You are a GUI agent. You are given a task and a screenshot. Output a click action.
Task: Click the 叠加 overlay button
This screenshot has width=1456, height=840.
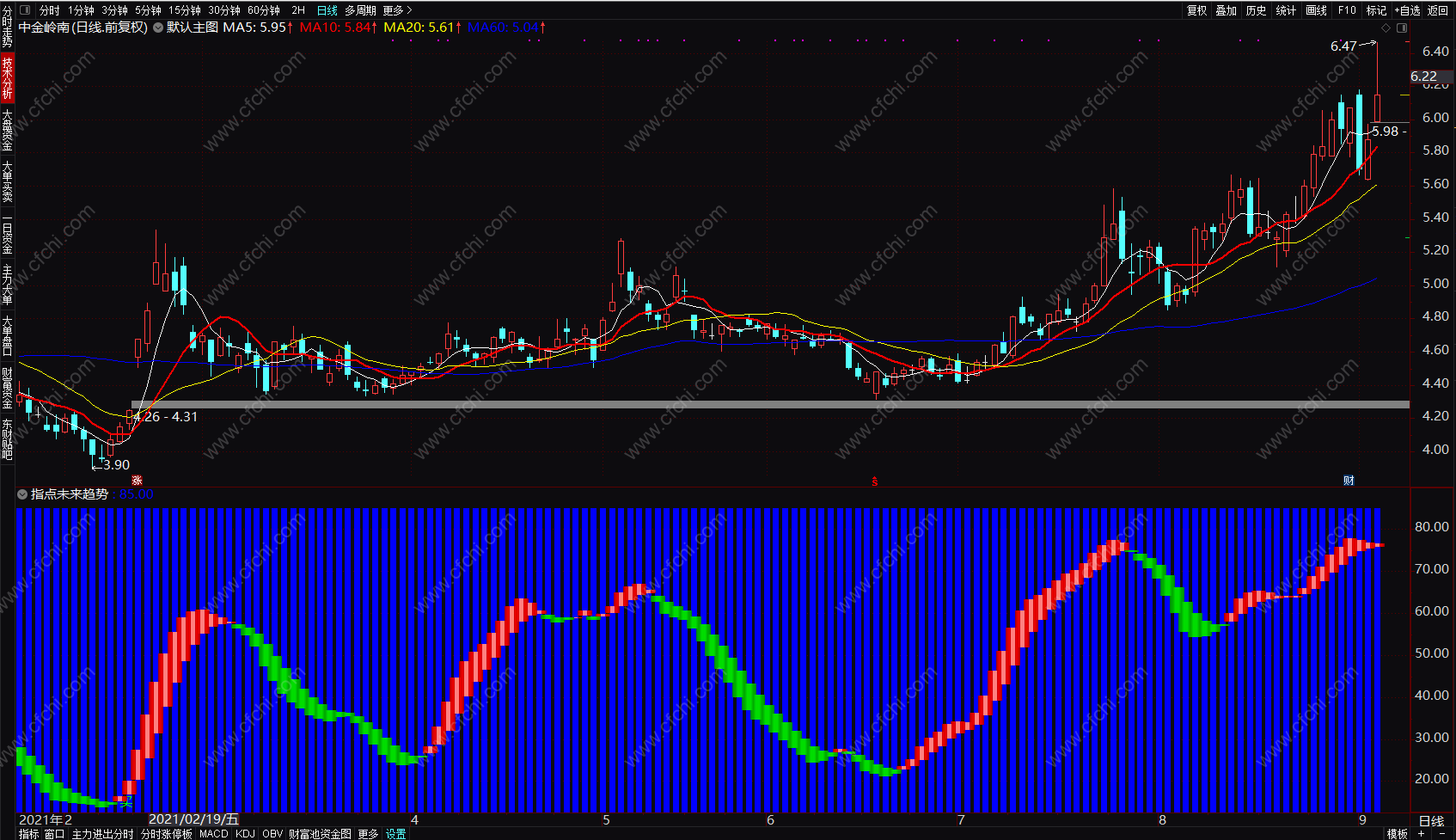click(1227, 10)
